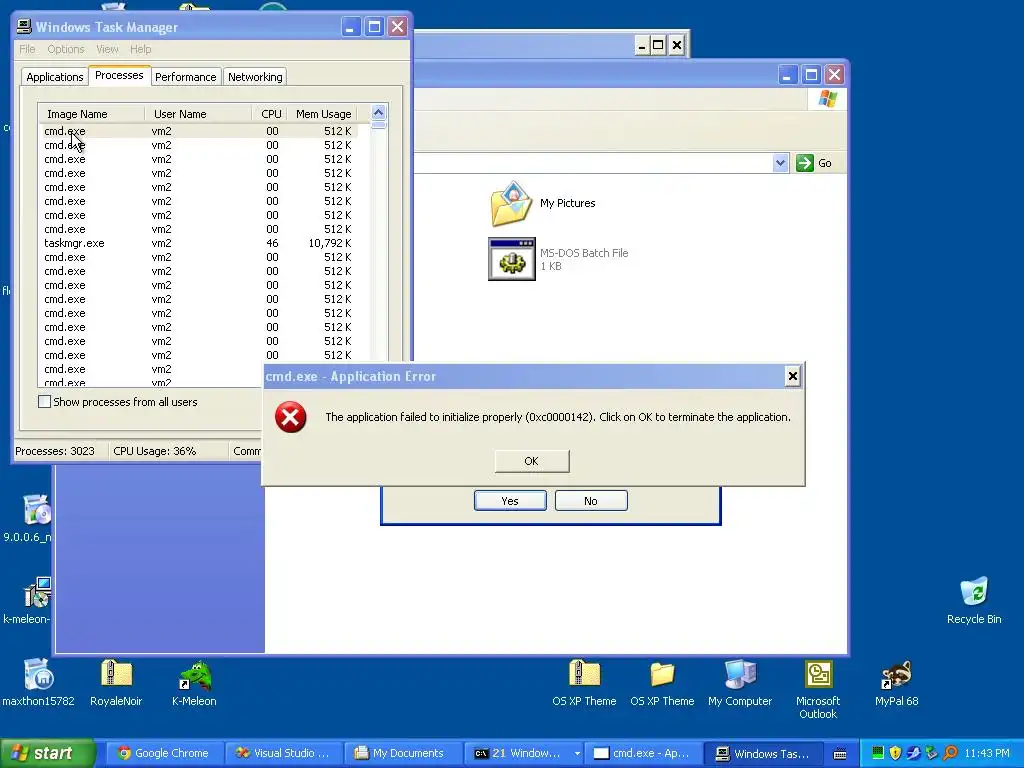Click the Task Manager title bar icon

pos(24,27)
